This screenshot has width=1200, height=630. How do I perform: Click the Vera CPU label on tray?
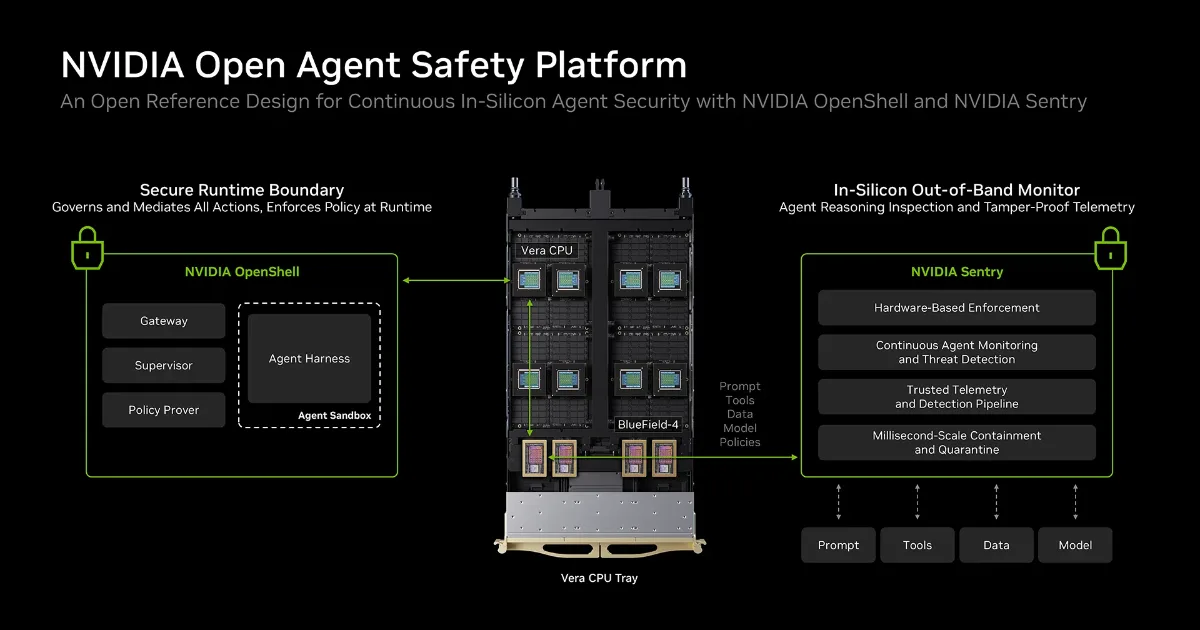click(x=548, y=250)
